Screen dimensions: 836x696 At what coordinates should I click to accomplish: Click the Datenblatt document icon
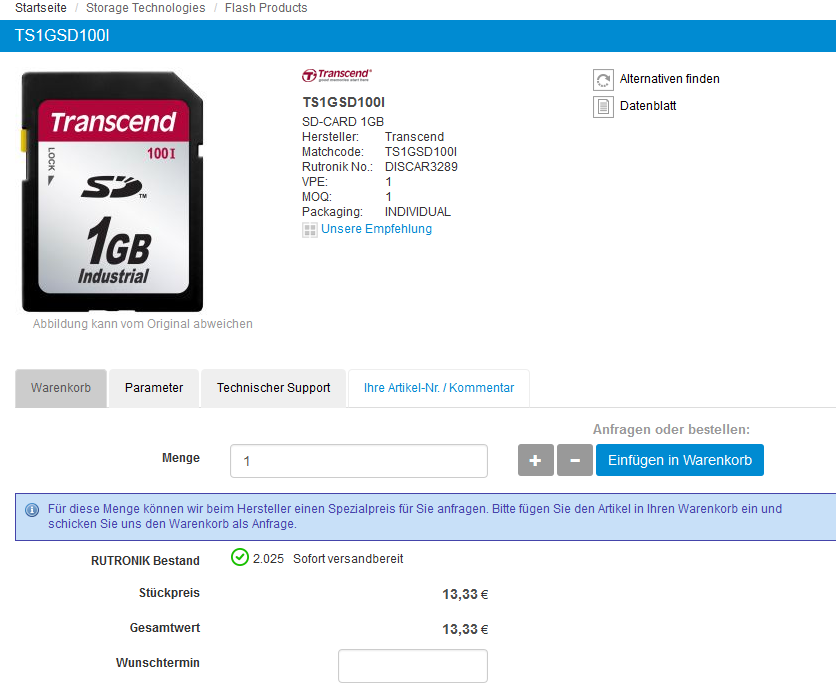(x=603, y=107)
